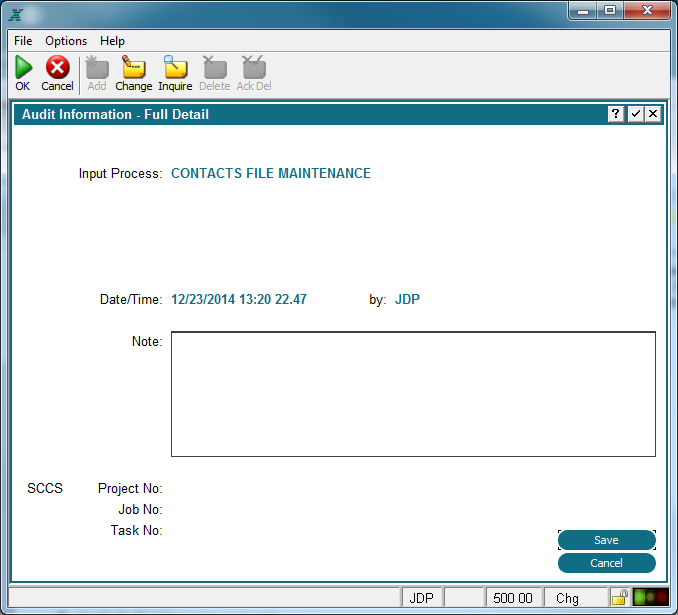This screenshot has height=615, width=678.
Task: Click the padlock icon in status bar
Action: click(620, 598)
